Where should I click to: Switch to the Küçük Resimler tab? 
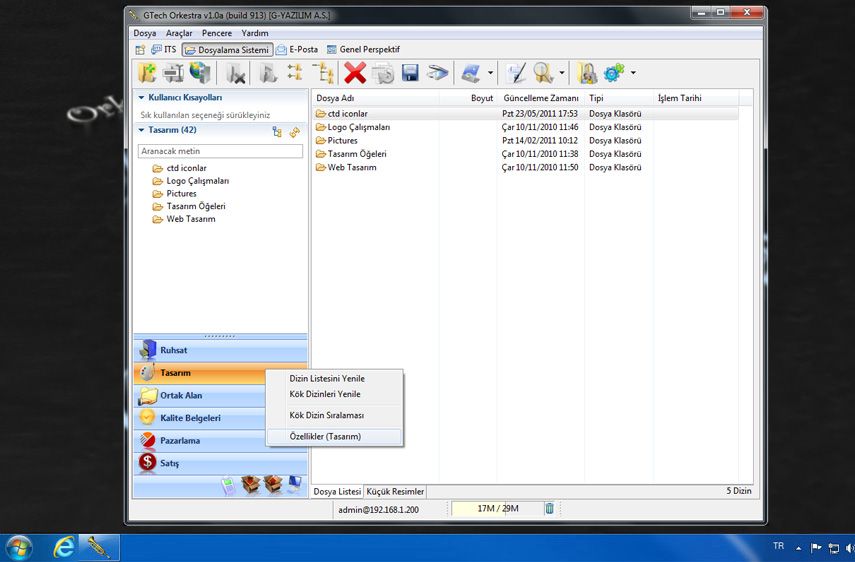pos(396,492)
